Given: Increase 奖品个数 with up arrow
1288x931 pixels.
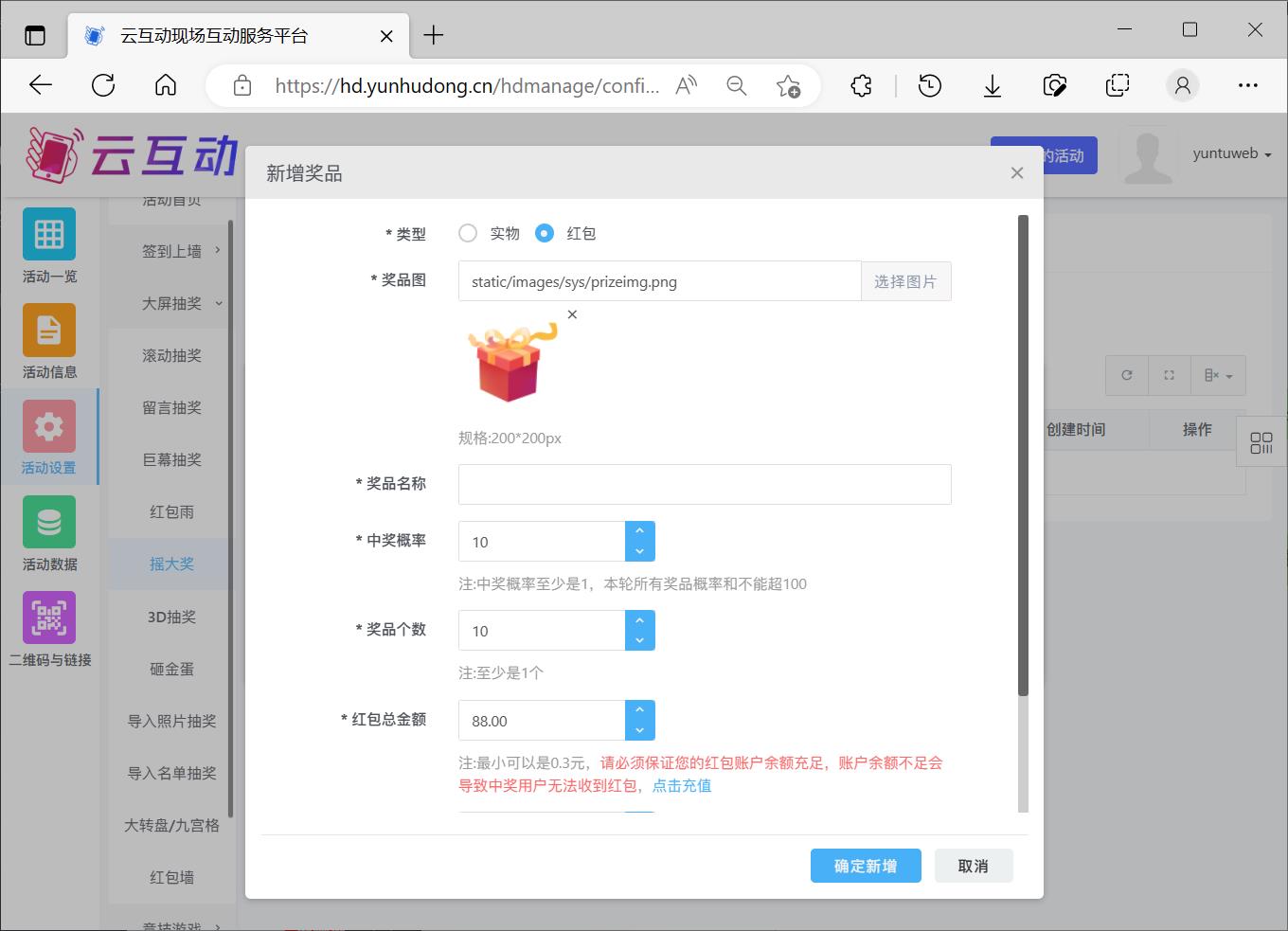Looking at the screenshot, I should point(640,620).
